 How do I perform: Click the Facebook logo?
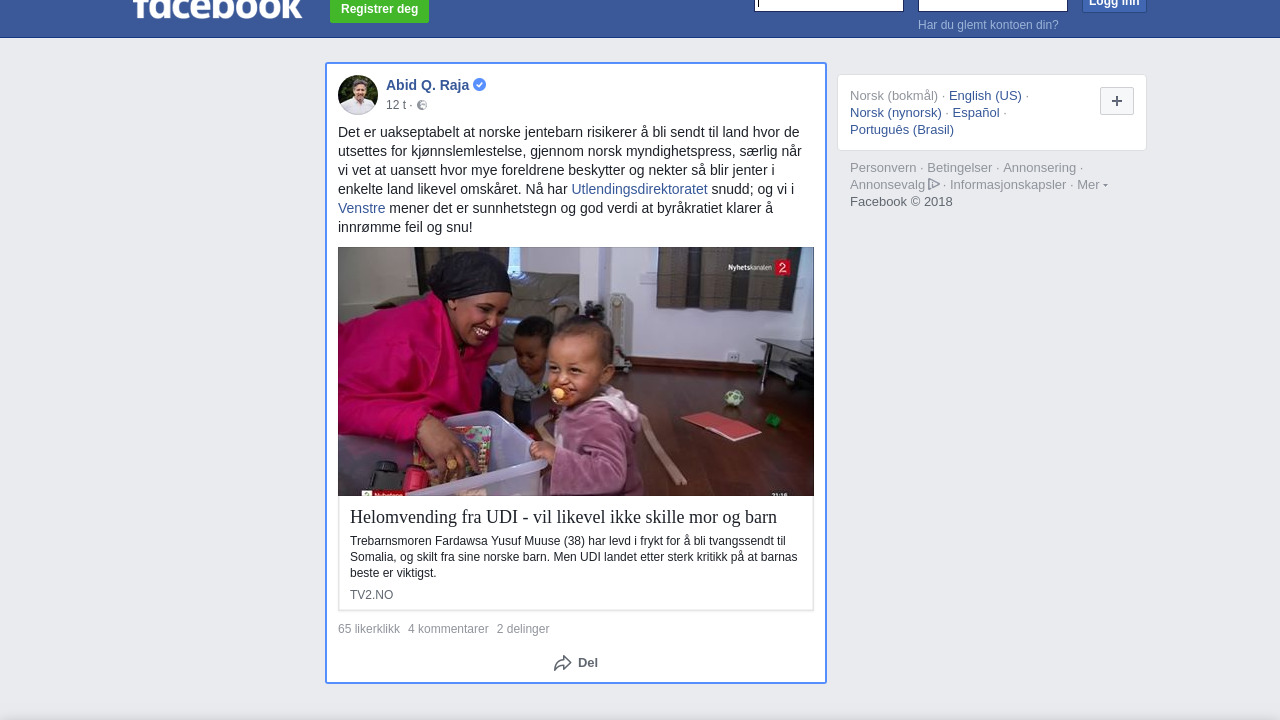217,8
